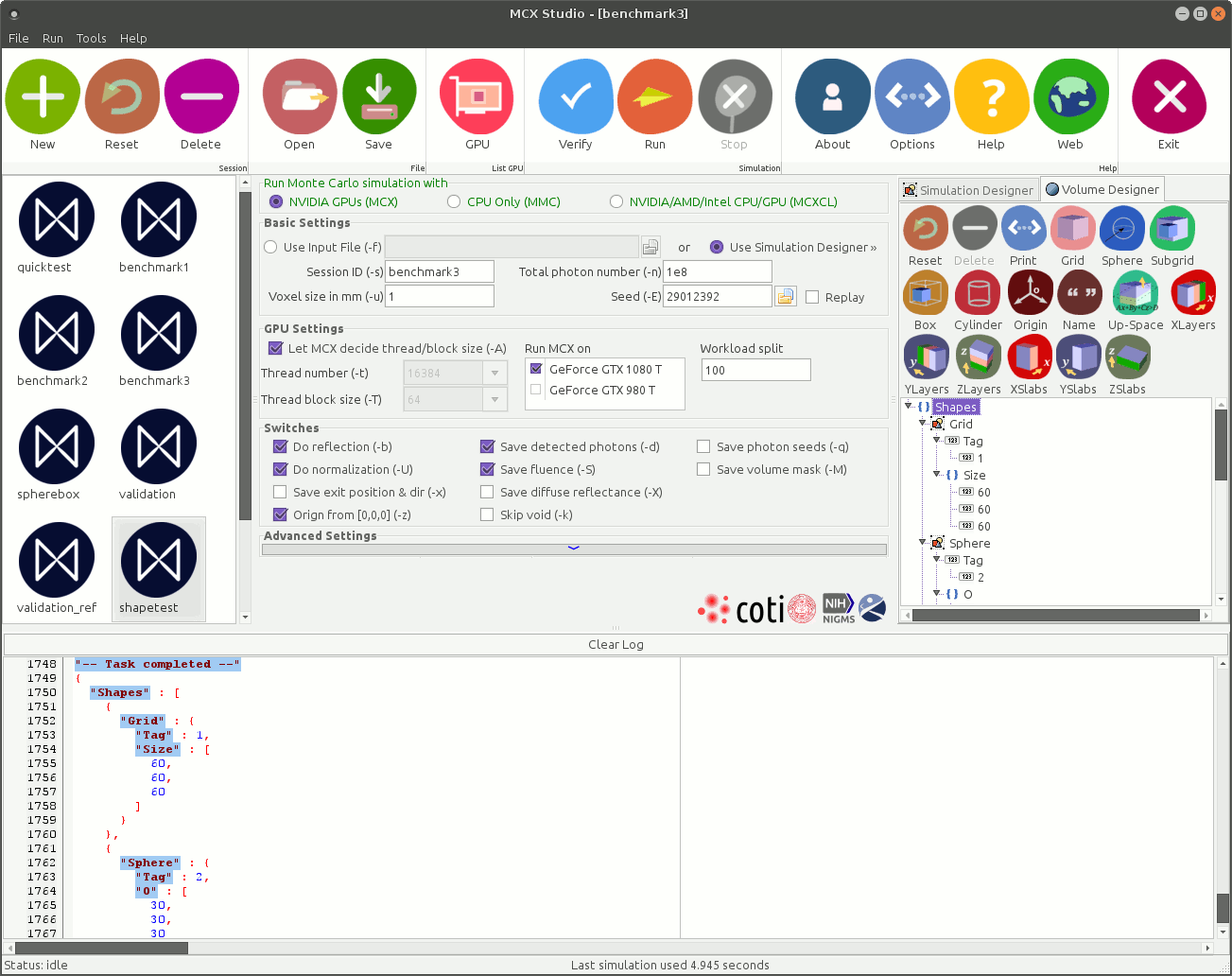Open the Tools menu
1232x976 pixels.
[91, 39]
